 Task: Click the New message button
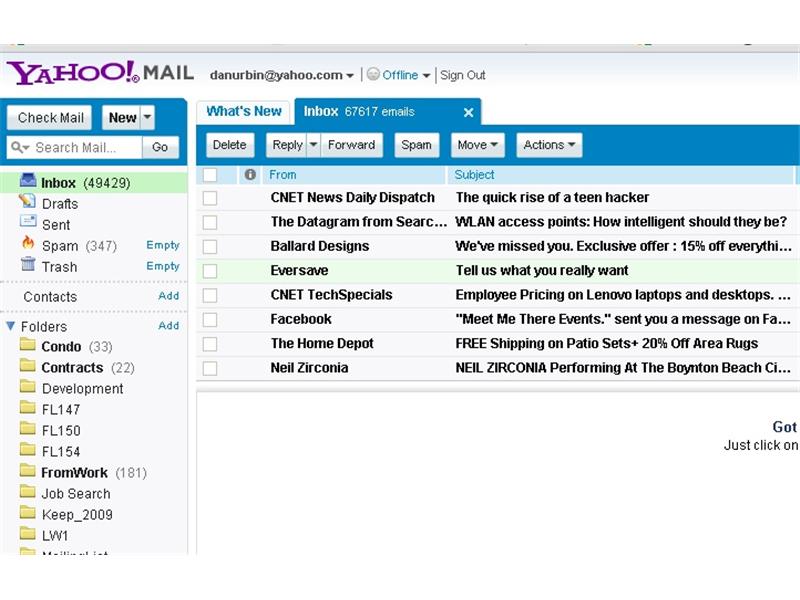[122, 117]
